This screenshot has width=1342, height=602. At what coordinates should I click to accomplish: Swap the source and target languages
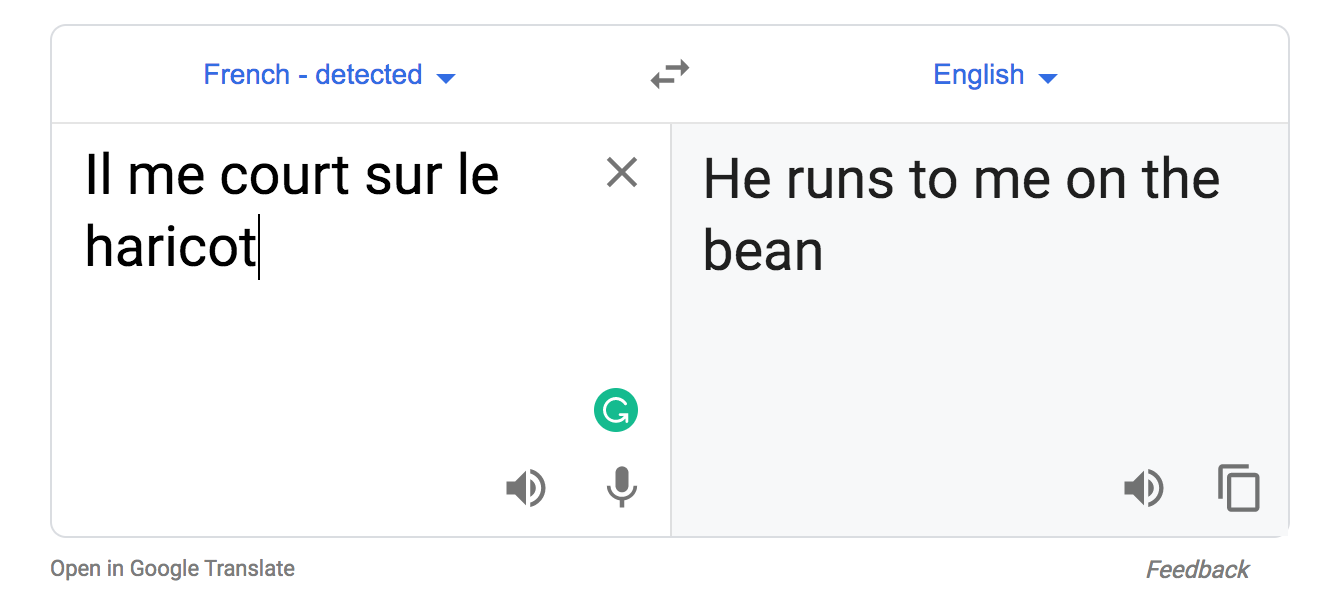669,75
